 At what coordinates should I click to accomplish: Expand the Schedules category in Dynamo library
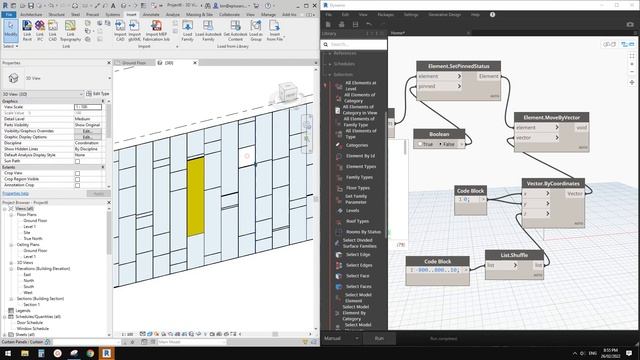coord(330,64)
